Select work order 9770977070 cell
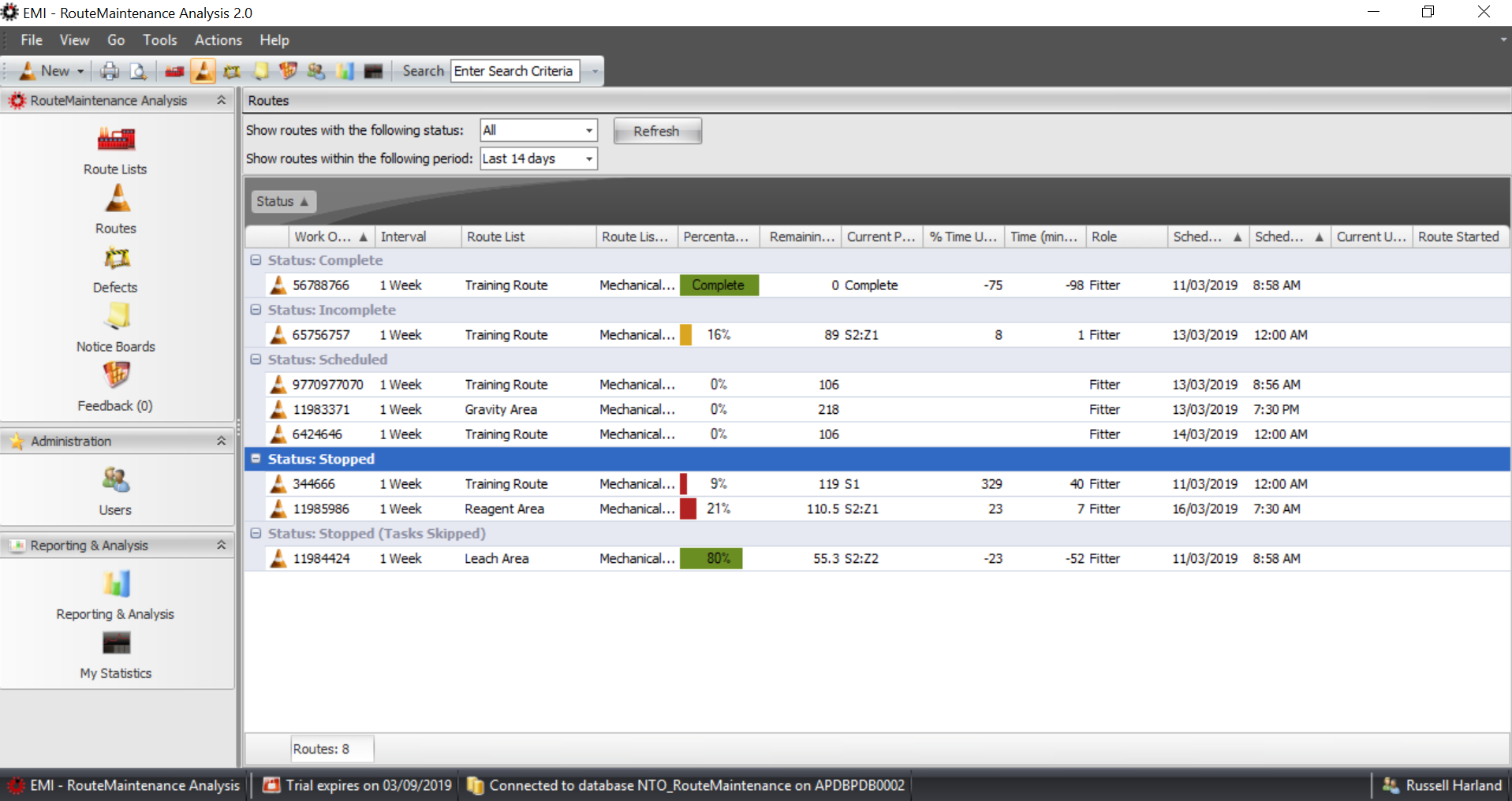 [327, 385]
